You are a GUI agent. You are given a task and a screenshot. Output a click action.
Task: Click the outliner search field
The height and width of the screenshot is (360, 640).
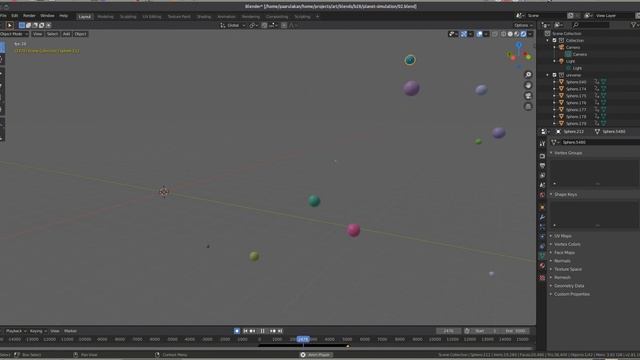[x=590, y=25]
